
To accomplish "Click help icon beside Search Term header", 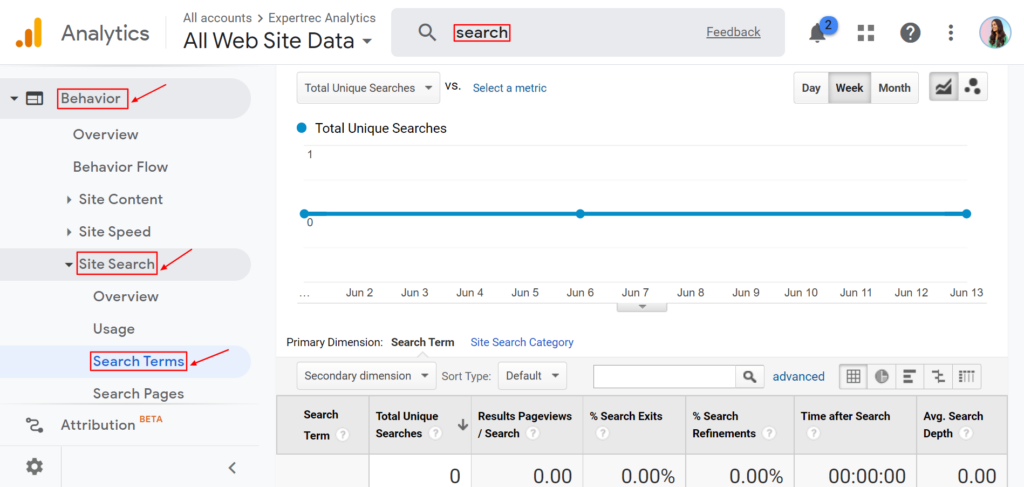I will pyautogui.click(x=342, y=435).
